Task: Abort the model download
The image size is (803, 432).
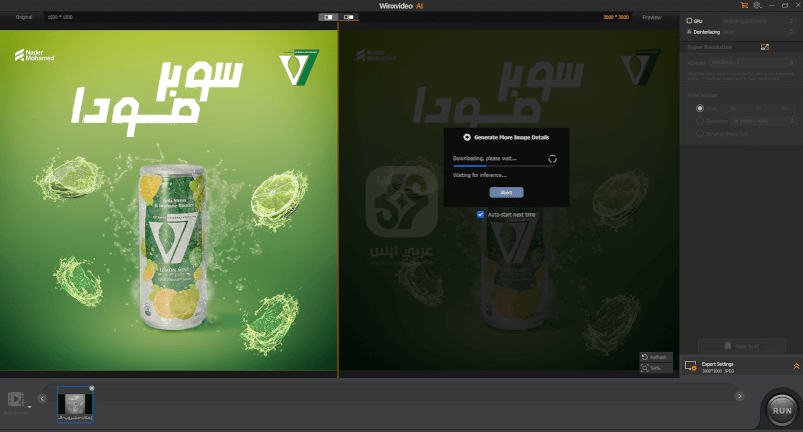Action: click(506, 192)
